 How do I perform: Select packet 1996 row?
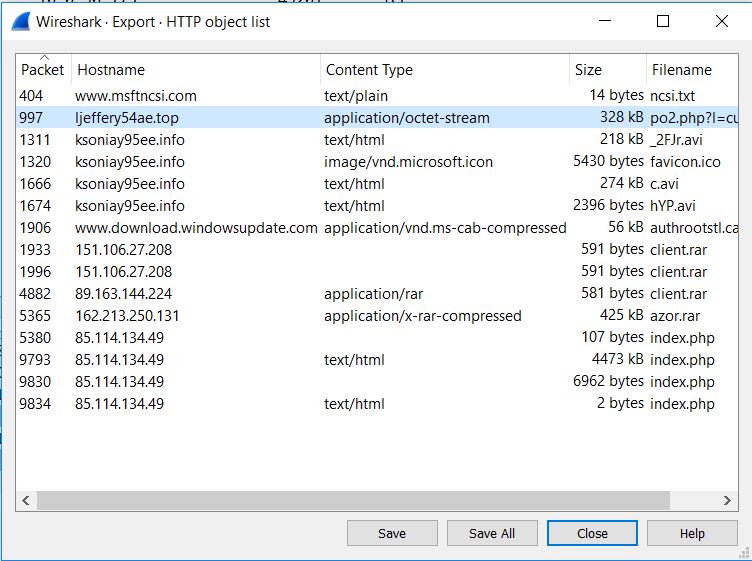[377, 272]
